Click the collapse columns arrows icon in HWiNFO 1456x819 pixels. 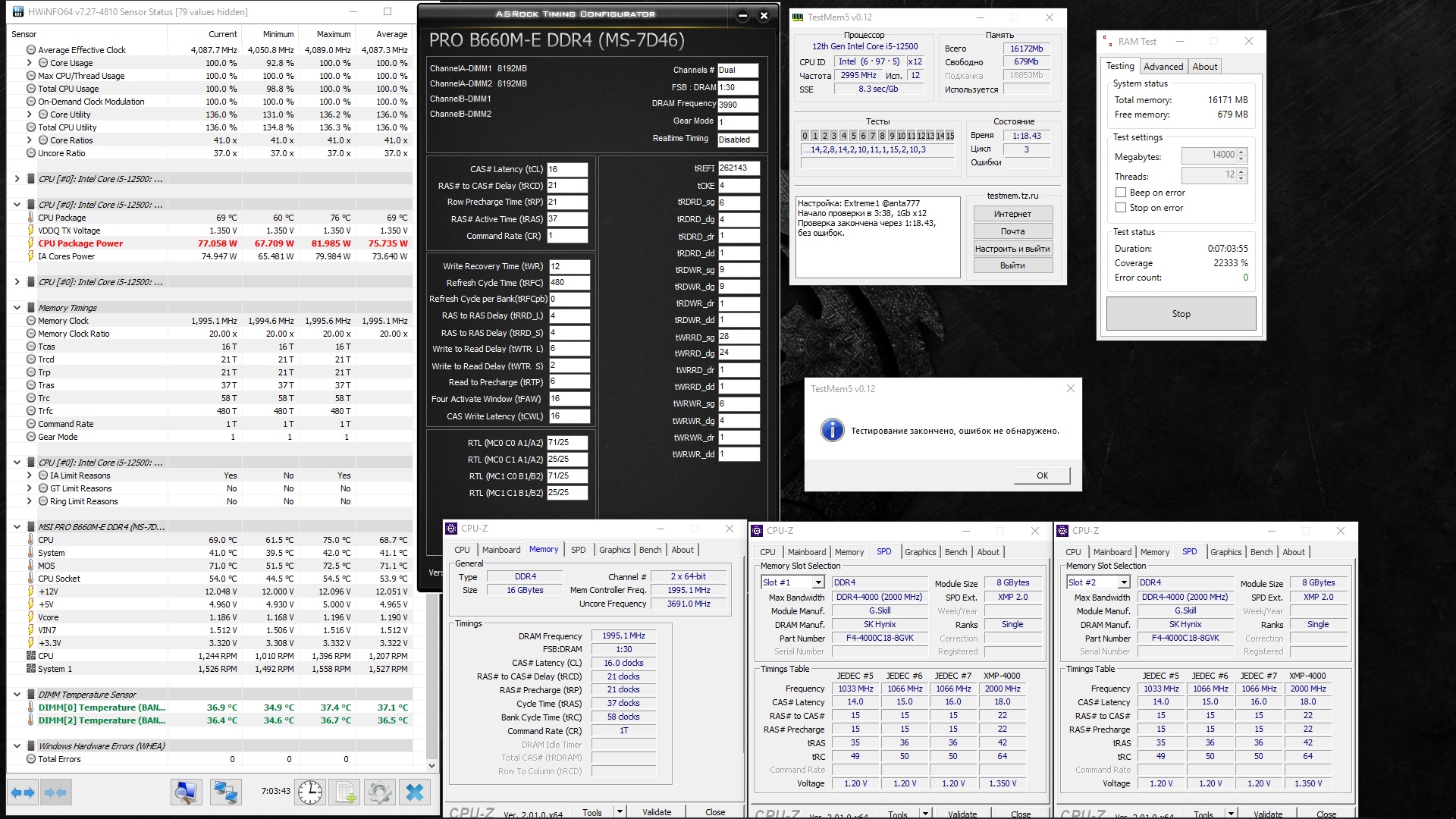pyautogui.click(x=55, y=792)
